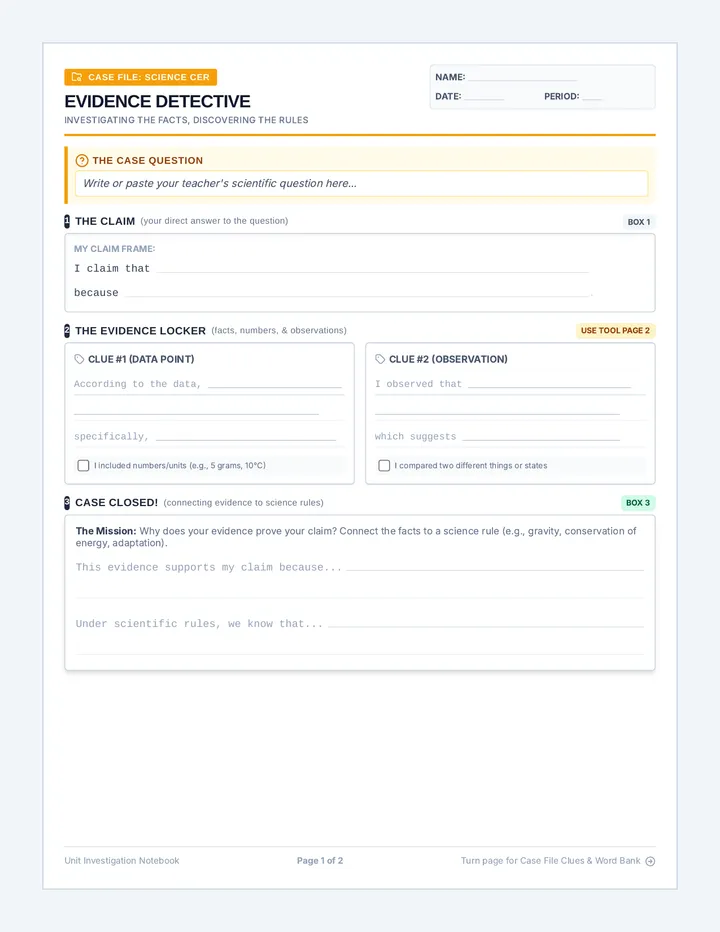720x932 pixels.
Task: Click the number 3 badge beside Case Closed
Action: pyautogui.click(x=67, y=503)
